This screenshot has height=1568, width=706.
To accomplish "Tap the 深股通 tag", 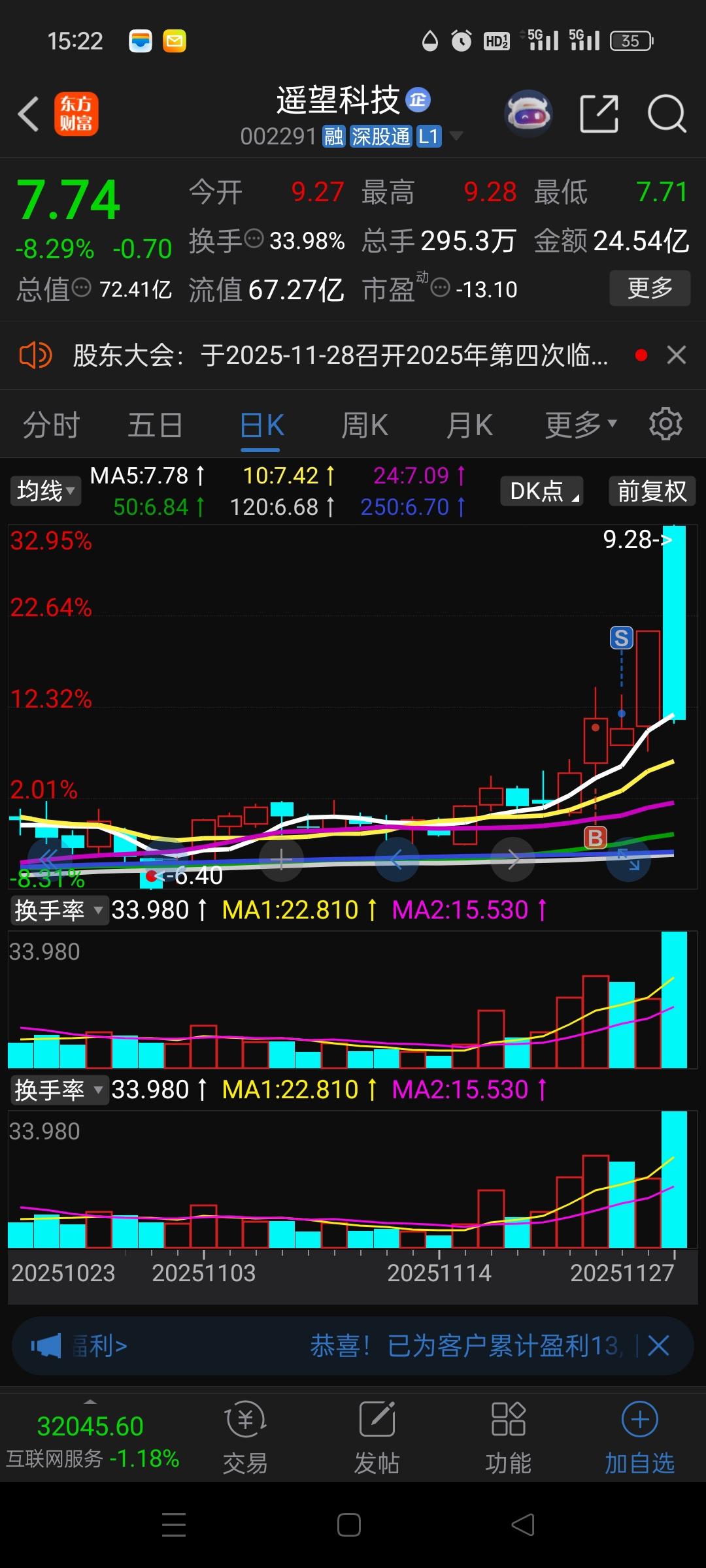I will click(x=381, y=137).
